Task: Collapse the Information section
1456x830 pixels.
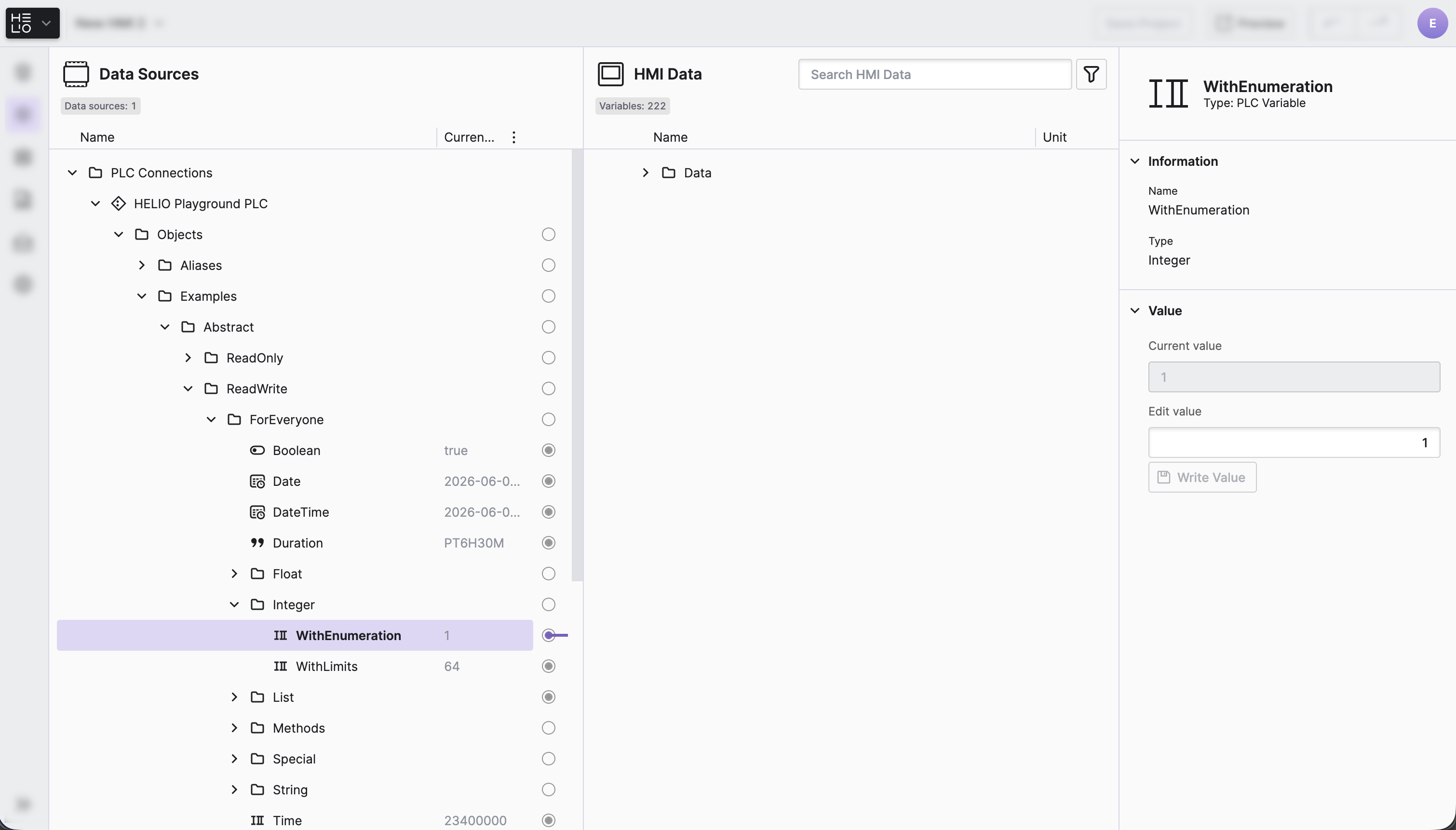Action: coord(1135,161)
